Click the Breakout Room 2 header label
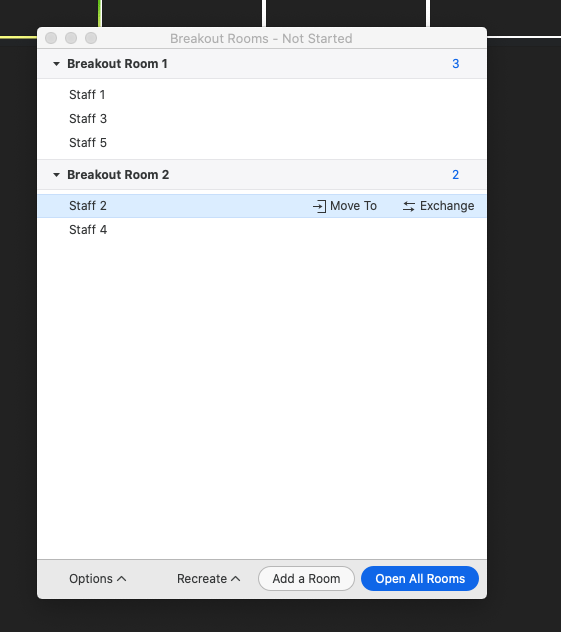This screenshot has height=632, width=561. point(118,175)
